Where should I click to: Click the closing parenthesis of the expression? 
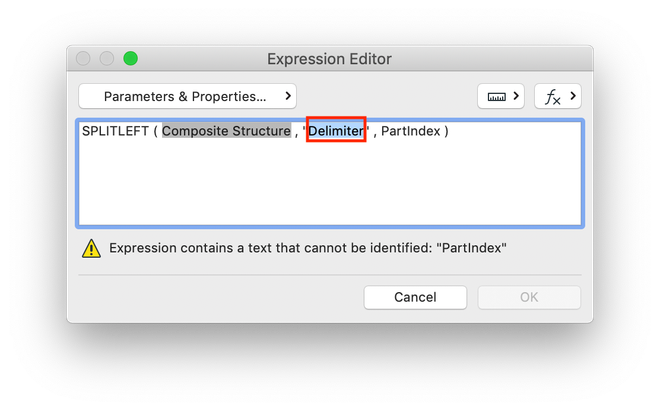click(x=446, y=131)
